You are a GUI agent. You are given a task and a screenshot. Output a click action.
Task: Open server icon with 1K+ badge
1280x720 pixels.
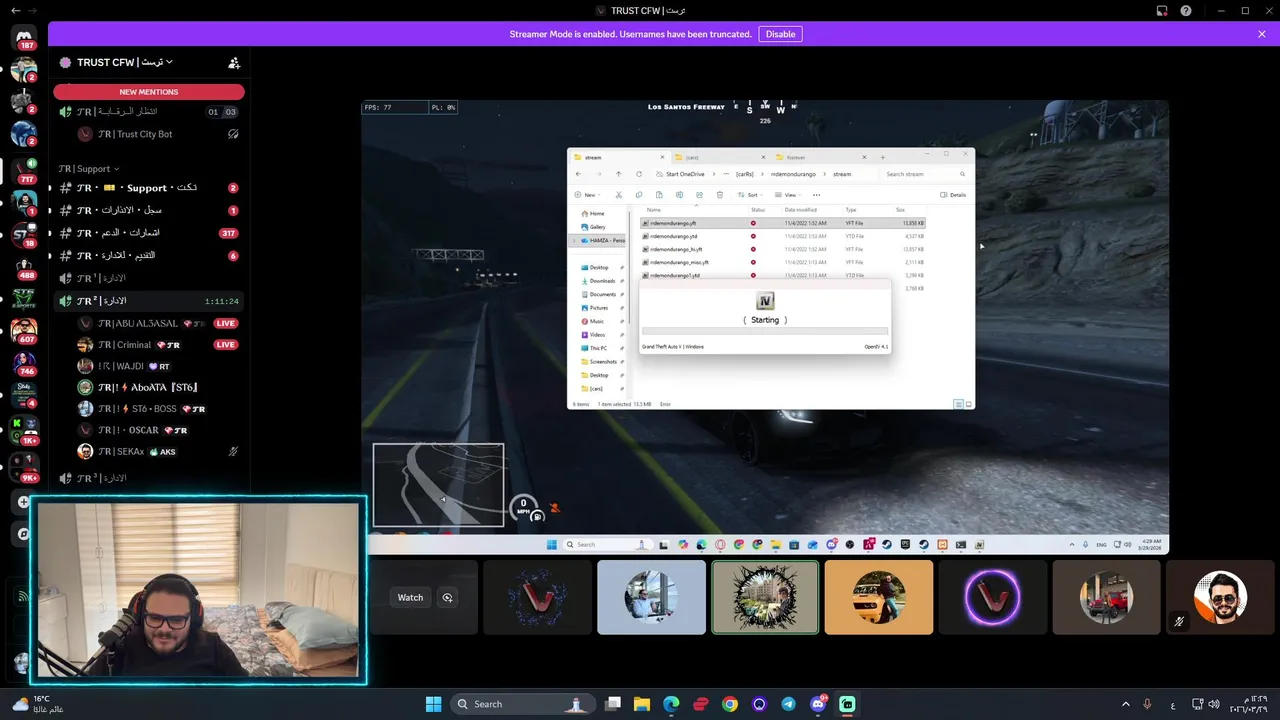[24, 430]
